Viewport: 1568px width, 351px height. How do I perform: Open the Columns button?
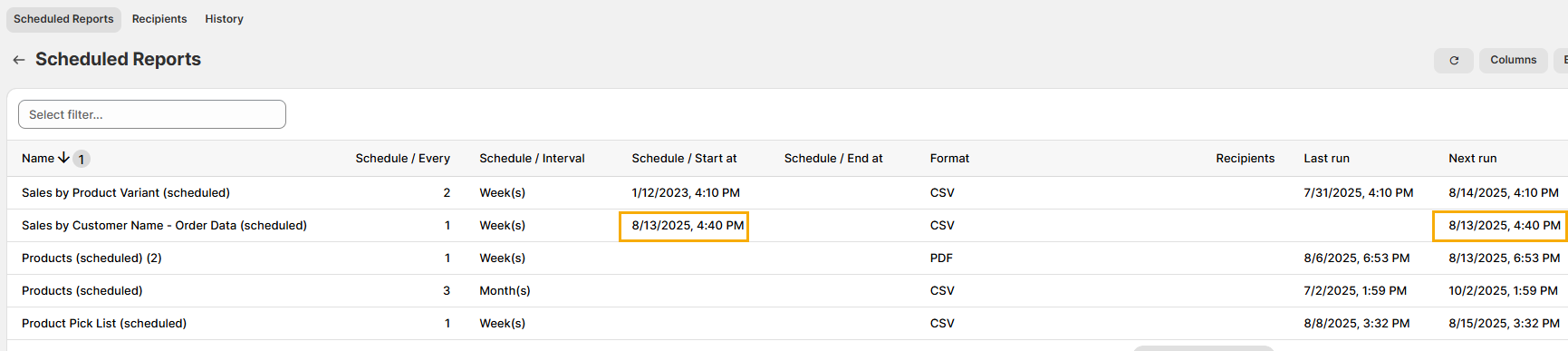pos(1513,60)
